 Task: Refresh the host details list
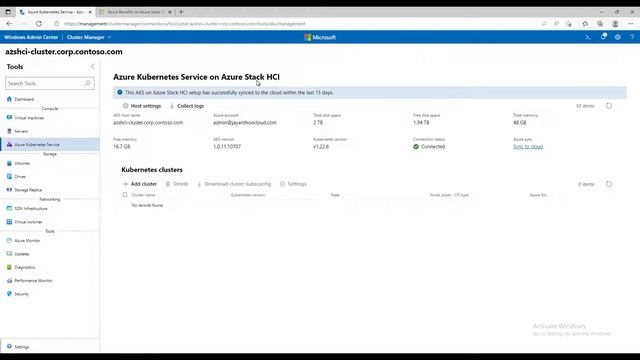pos(609,106)
